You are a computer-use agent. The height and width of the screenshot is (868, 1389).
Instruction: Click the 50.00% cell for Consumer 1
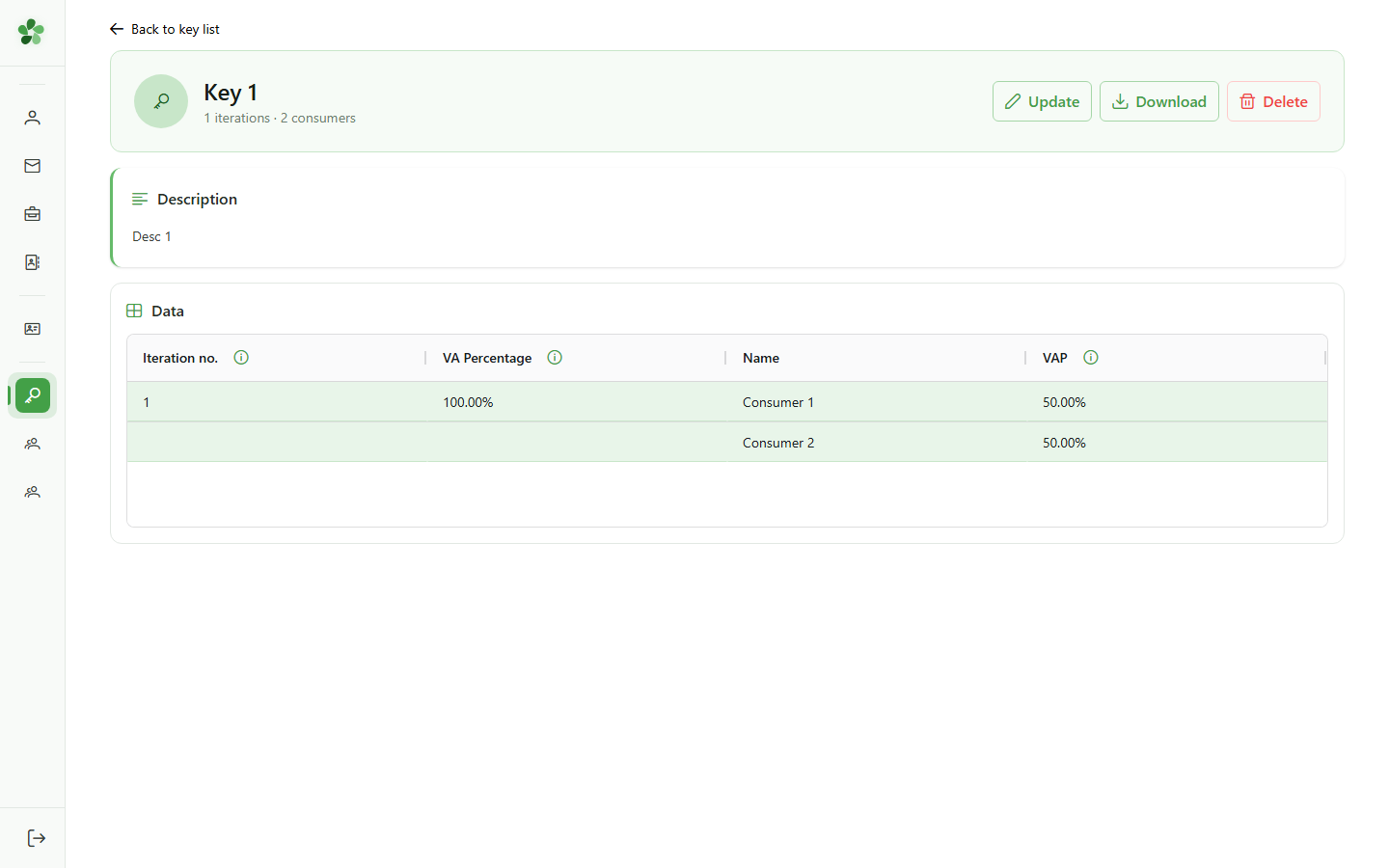[x=1176, y=402]
